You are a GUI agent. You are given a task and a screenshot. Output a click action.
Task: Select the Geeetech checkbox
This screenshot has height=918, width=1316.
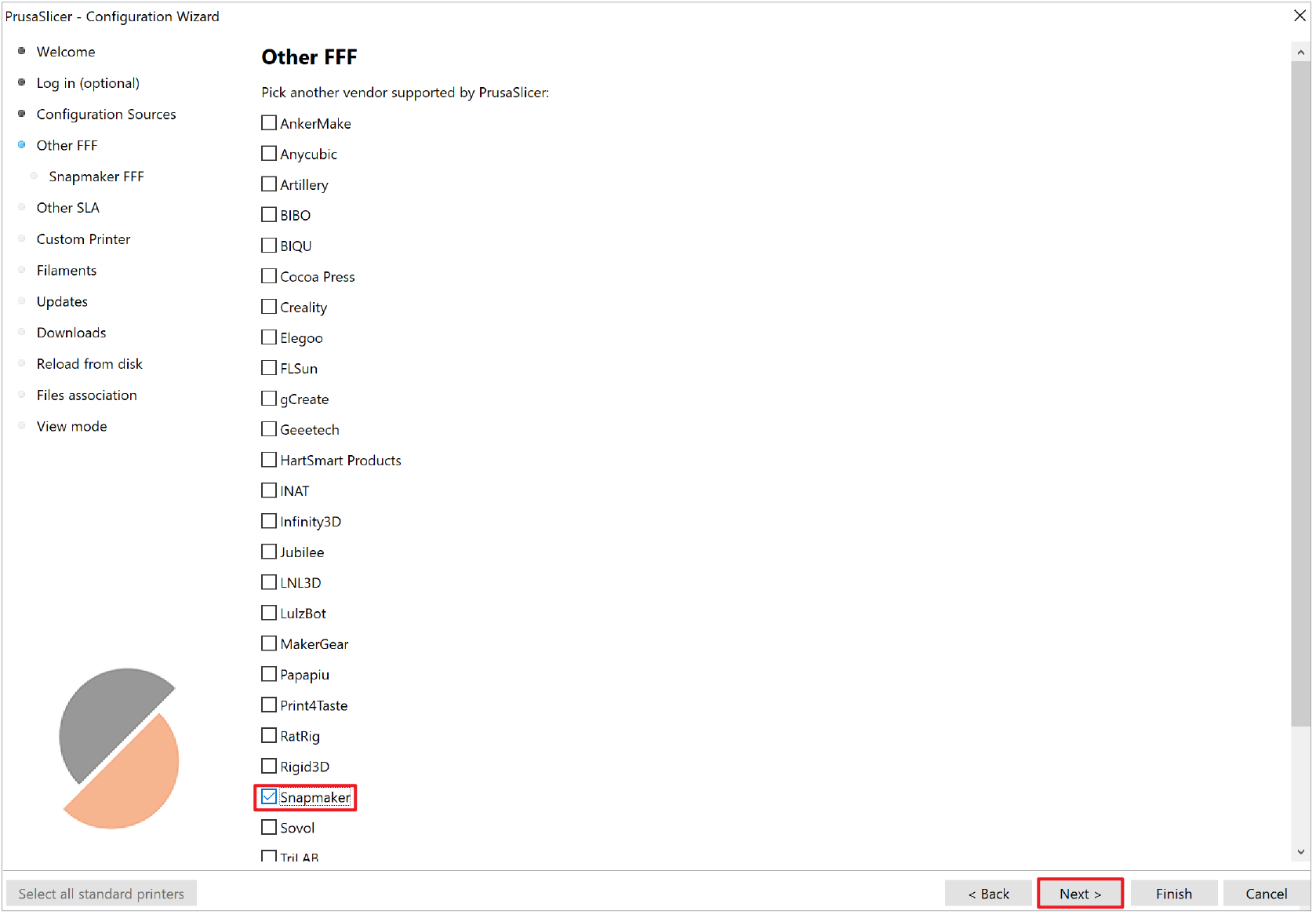(269, 429)
